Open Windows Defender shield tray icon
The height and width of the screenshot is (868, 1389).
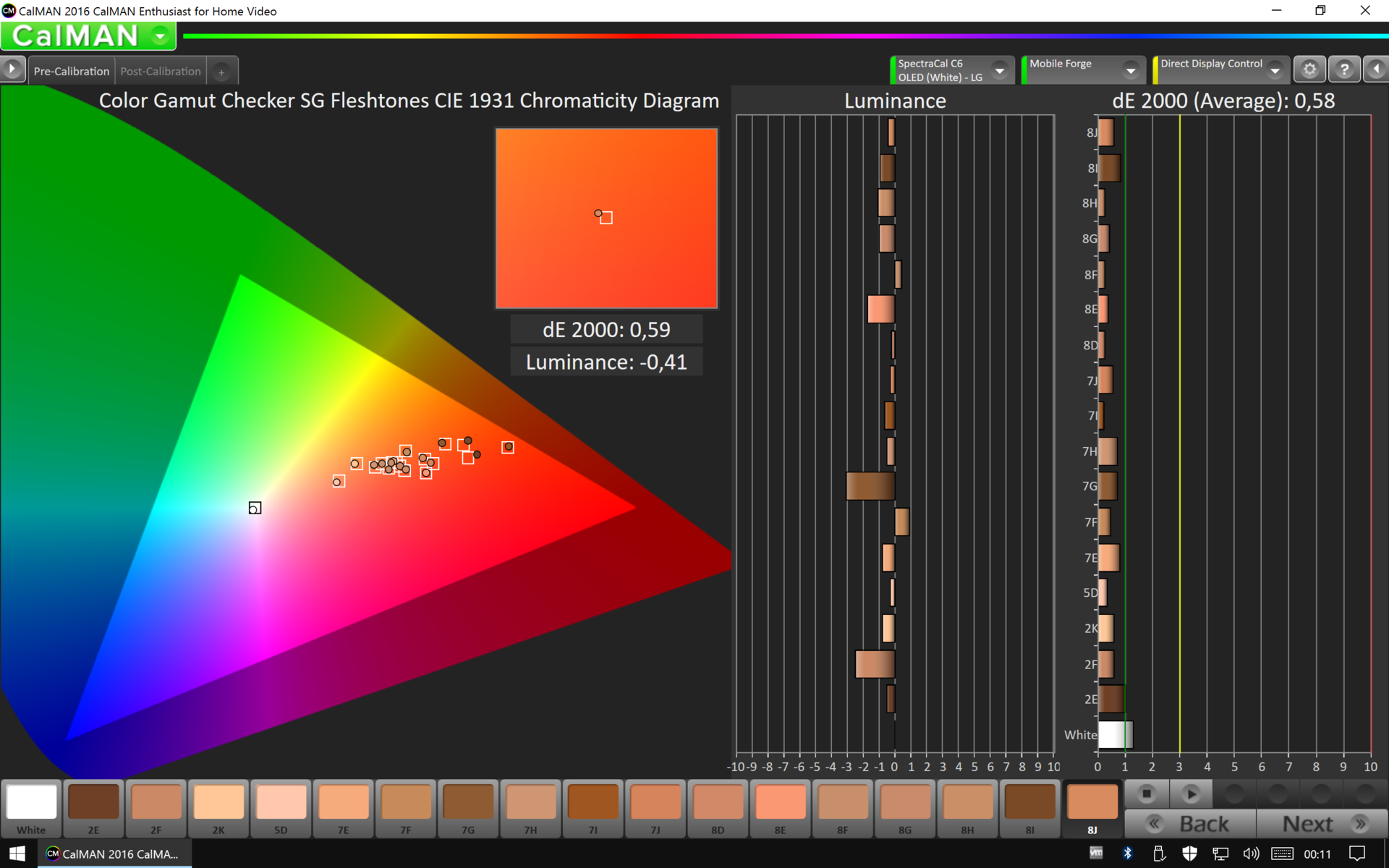(1189, 854)
